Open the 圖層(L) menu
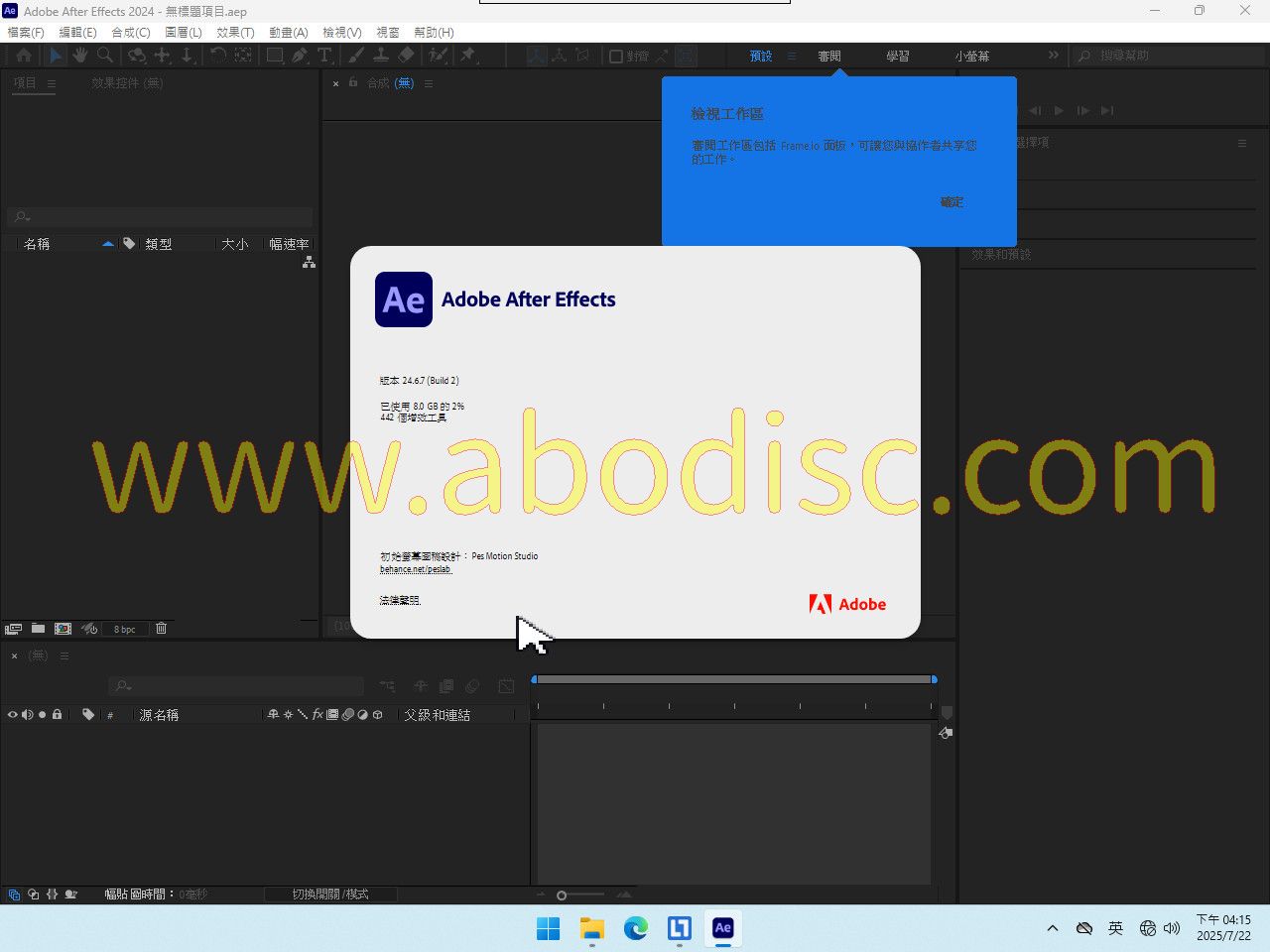The height and width of the screenshot is (952, 1270). point(183,33)
